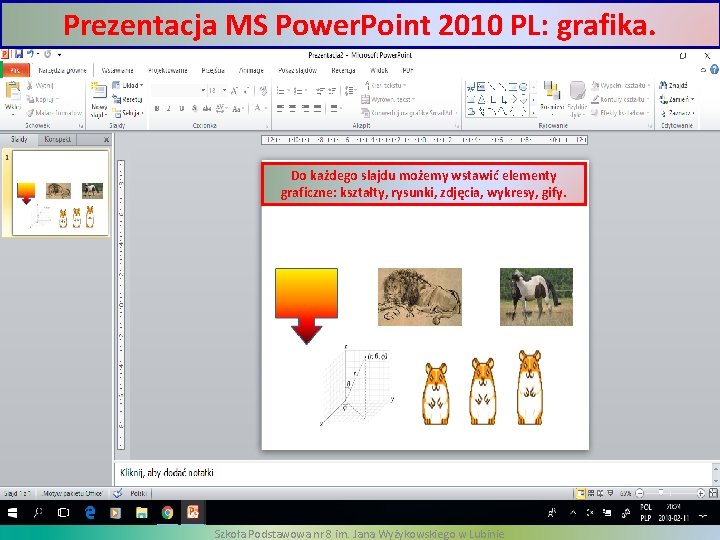The width and height of the screenshot is (720, 540).
Task: Toggle strikethrough formatting
Action: tap(207, 108)
